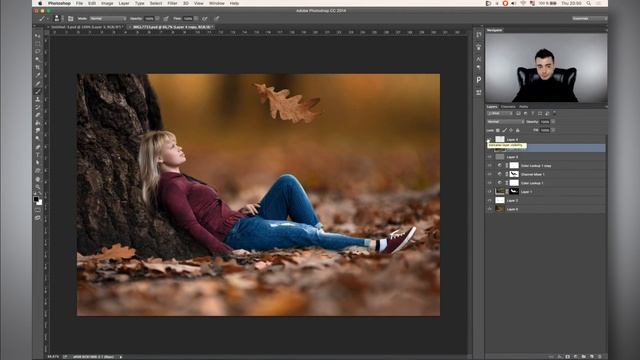Toggle visibility of Layer 0
The height and width of the screenshot is (360, 640).
(x=489, y=209)
